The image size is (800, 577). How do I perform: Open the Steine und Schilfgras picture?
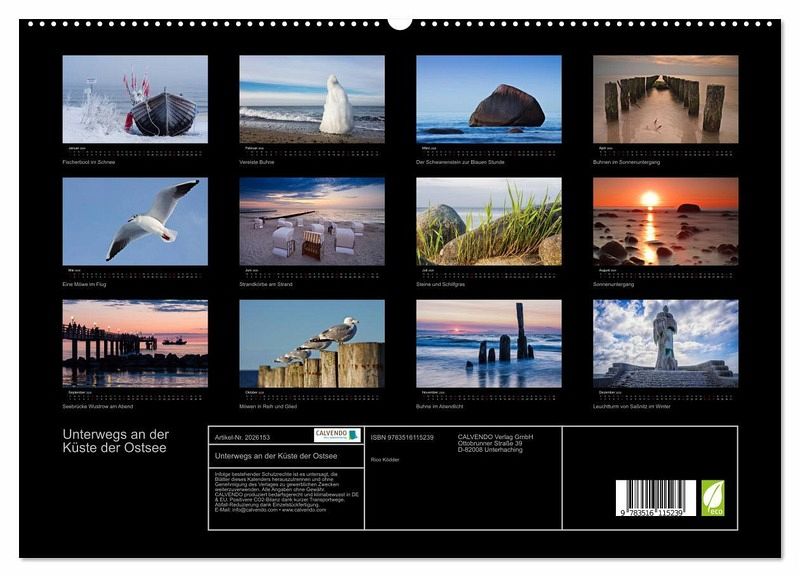point(488,221)
